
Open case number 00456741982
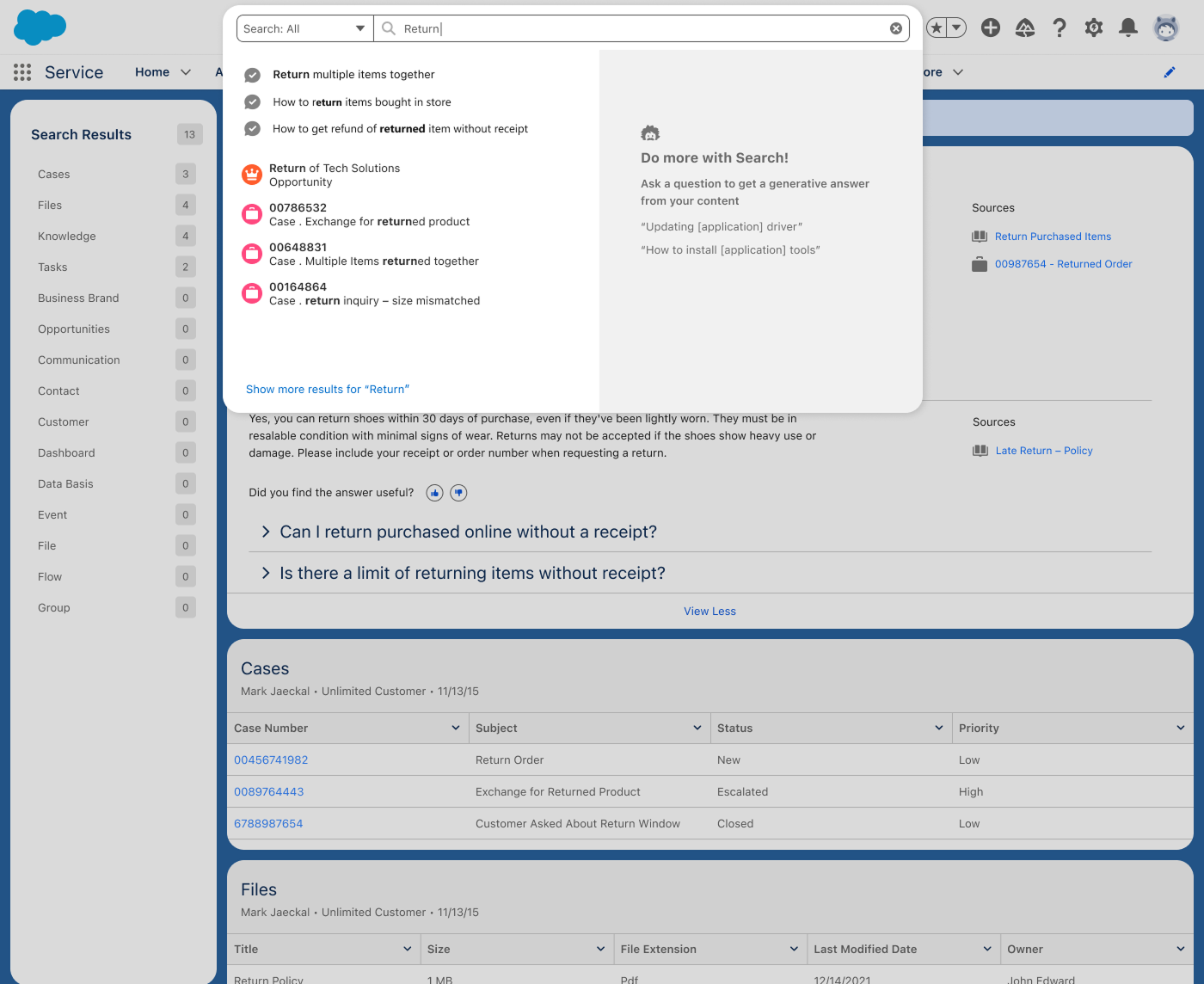(x=271, y=760)
